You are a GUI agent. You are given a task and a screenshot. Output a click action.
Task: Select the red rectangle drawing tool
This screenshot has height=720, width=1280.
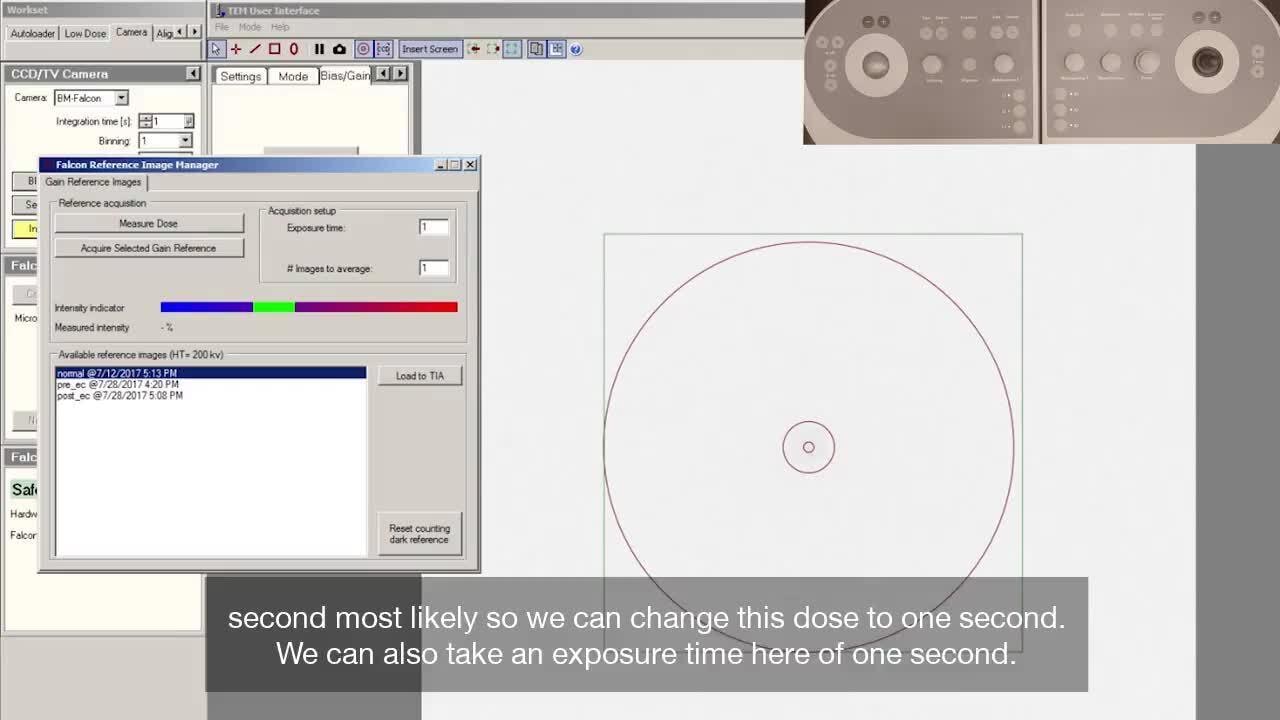pos(274,49)
